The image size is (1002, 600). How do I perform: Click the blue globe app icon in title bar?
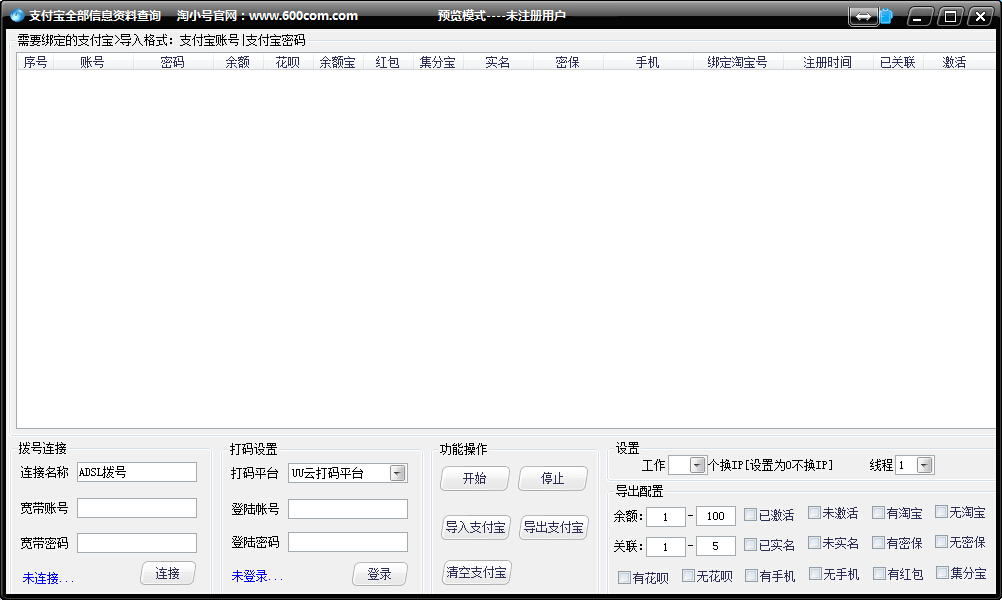(x=17, y=15)
